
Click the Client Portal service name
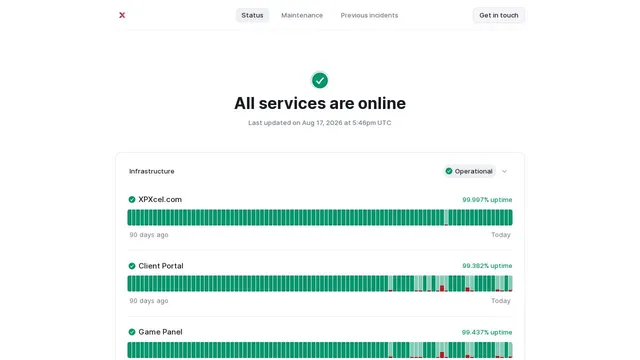point(161,266)
